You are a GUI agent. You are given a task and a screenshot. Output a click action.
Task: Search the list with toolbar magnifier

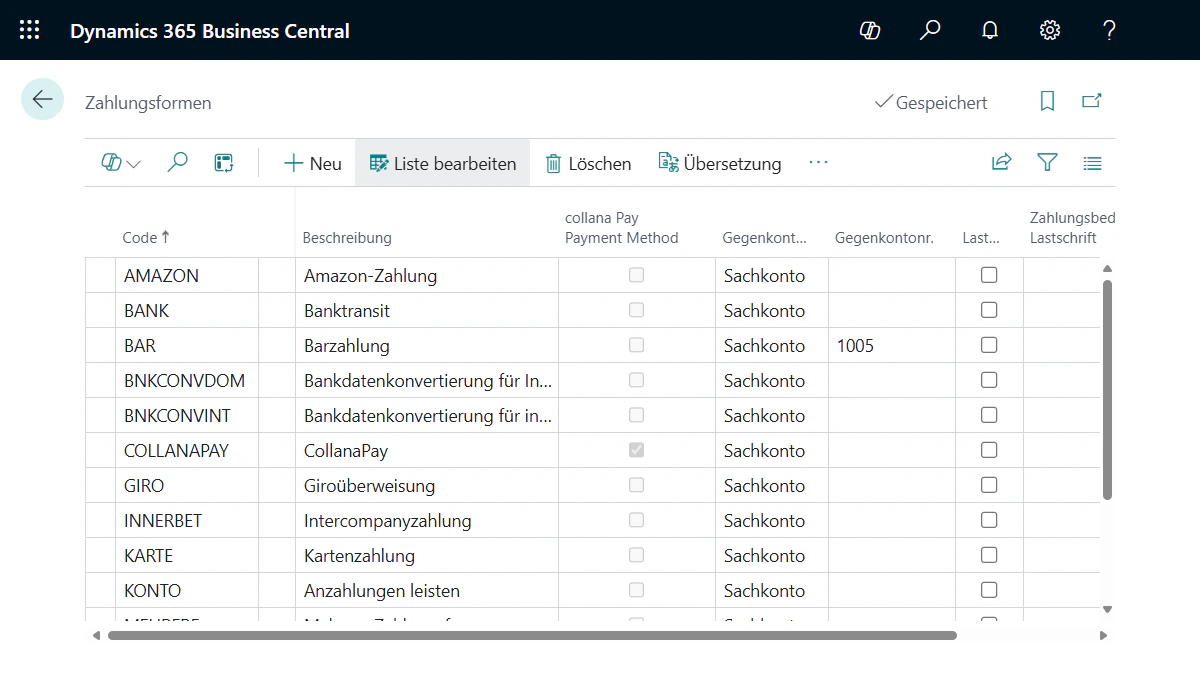178,162
